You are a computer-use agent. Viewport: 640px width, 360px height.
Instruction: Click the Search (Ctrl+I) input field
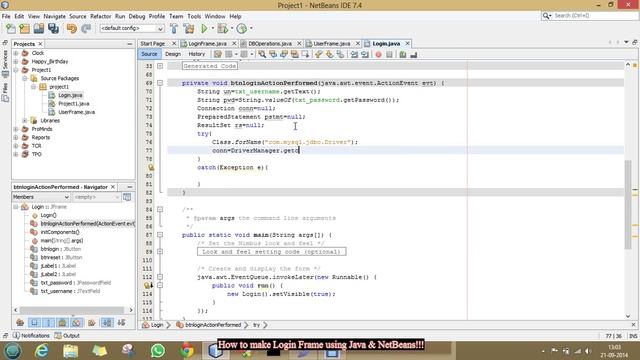(x=595, y=16)
